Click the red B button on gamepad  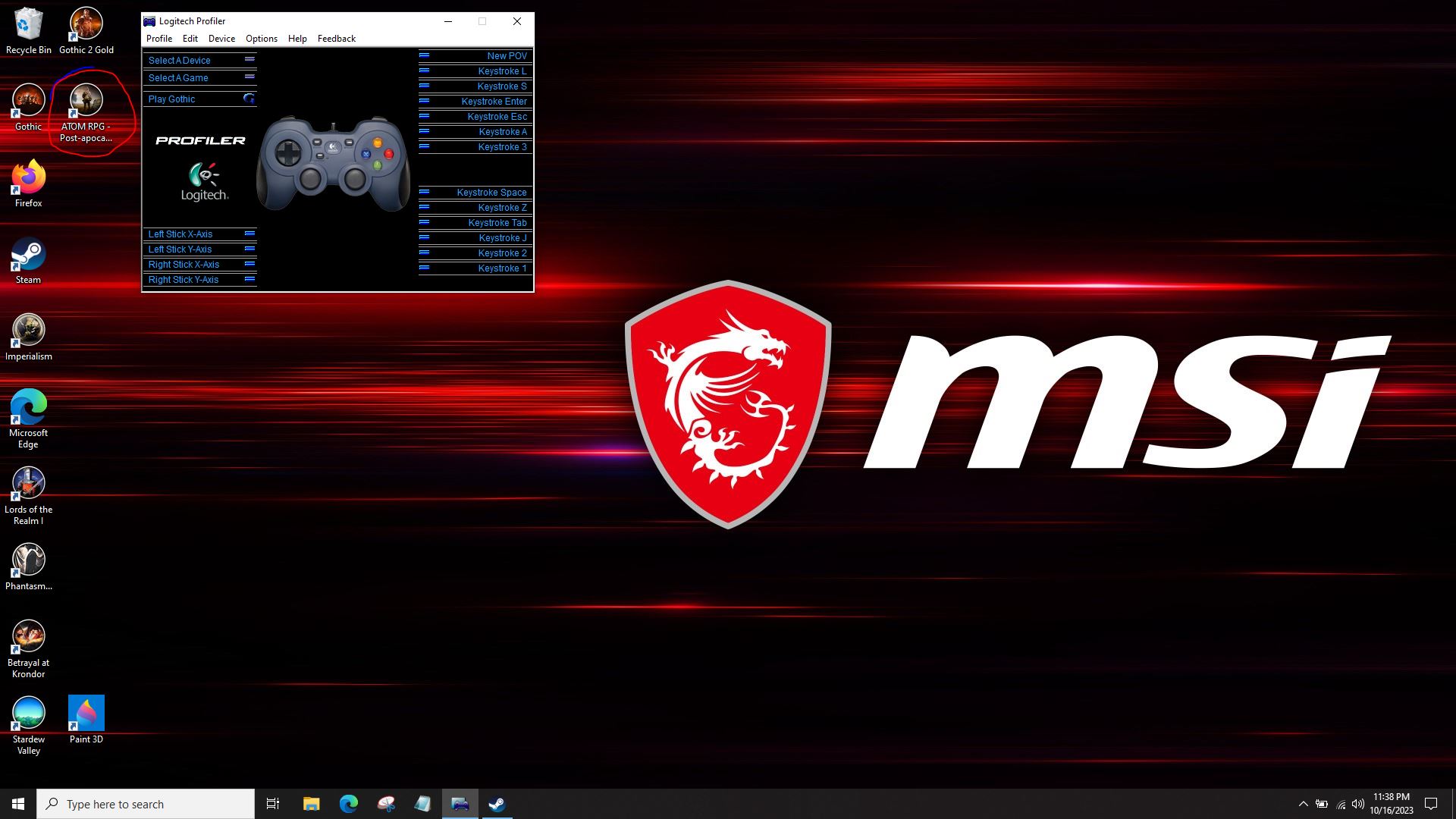[388, 154]
